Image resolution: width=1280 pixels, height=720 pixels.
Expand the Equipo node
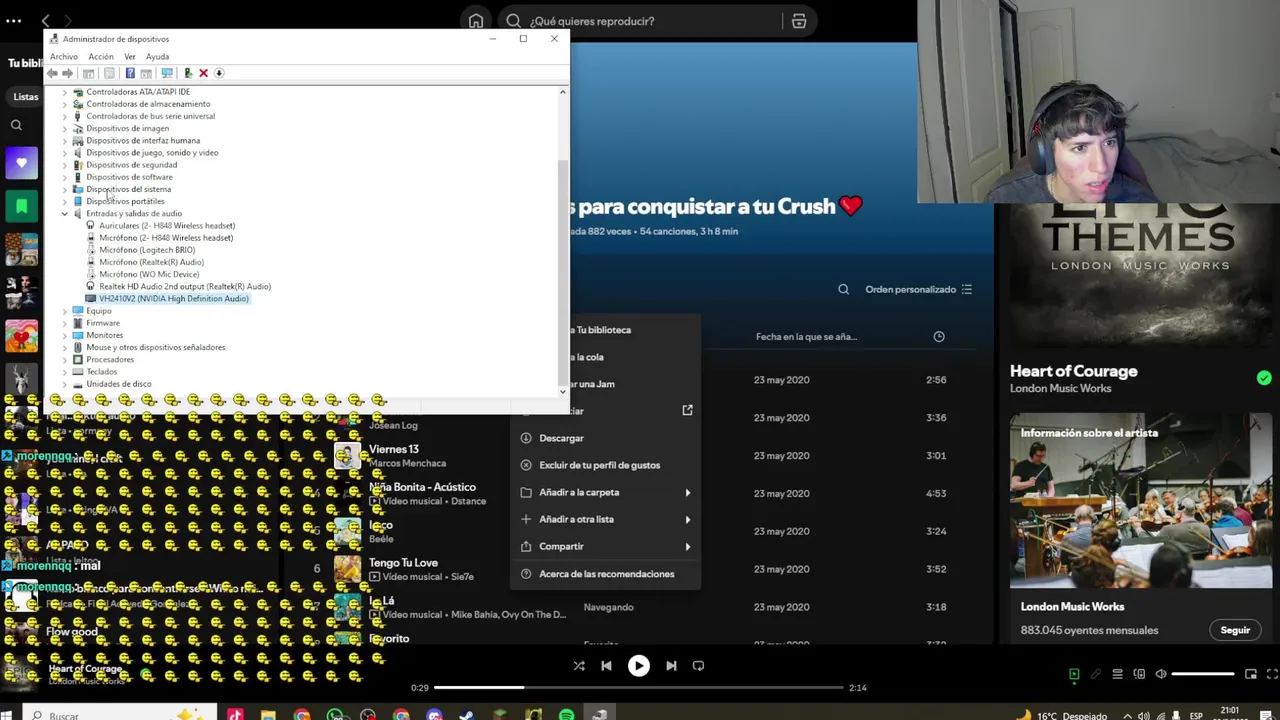click(65, 311)
